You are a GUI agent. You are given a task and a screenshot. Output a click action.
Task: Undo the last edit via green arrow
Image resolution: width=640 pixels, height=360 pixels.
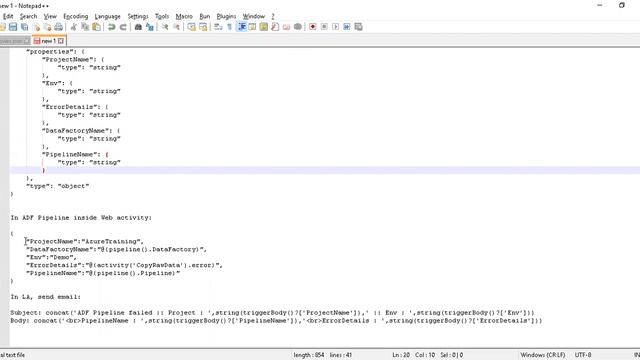111,27
